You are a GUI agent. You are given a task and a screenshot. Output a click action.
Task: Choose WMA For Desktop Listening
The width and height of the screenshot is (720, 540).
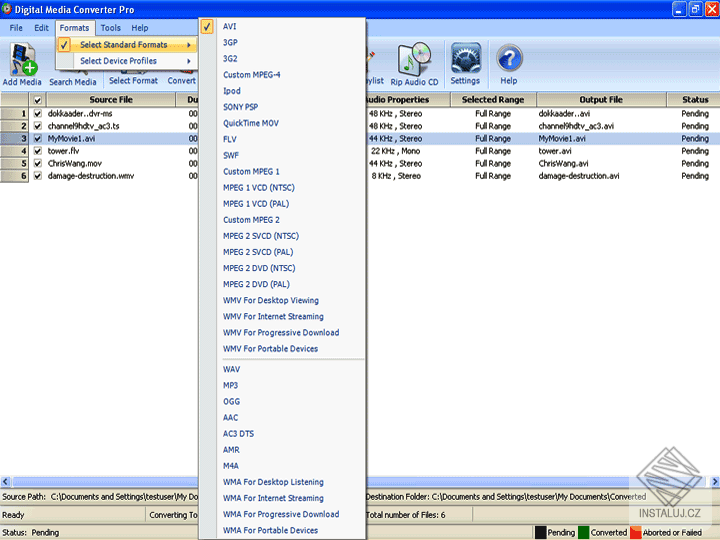(x=282, y=482)
